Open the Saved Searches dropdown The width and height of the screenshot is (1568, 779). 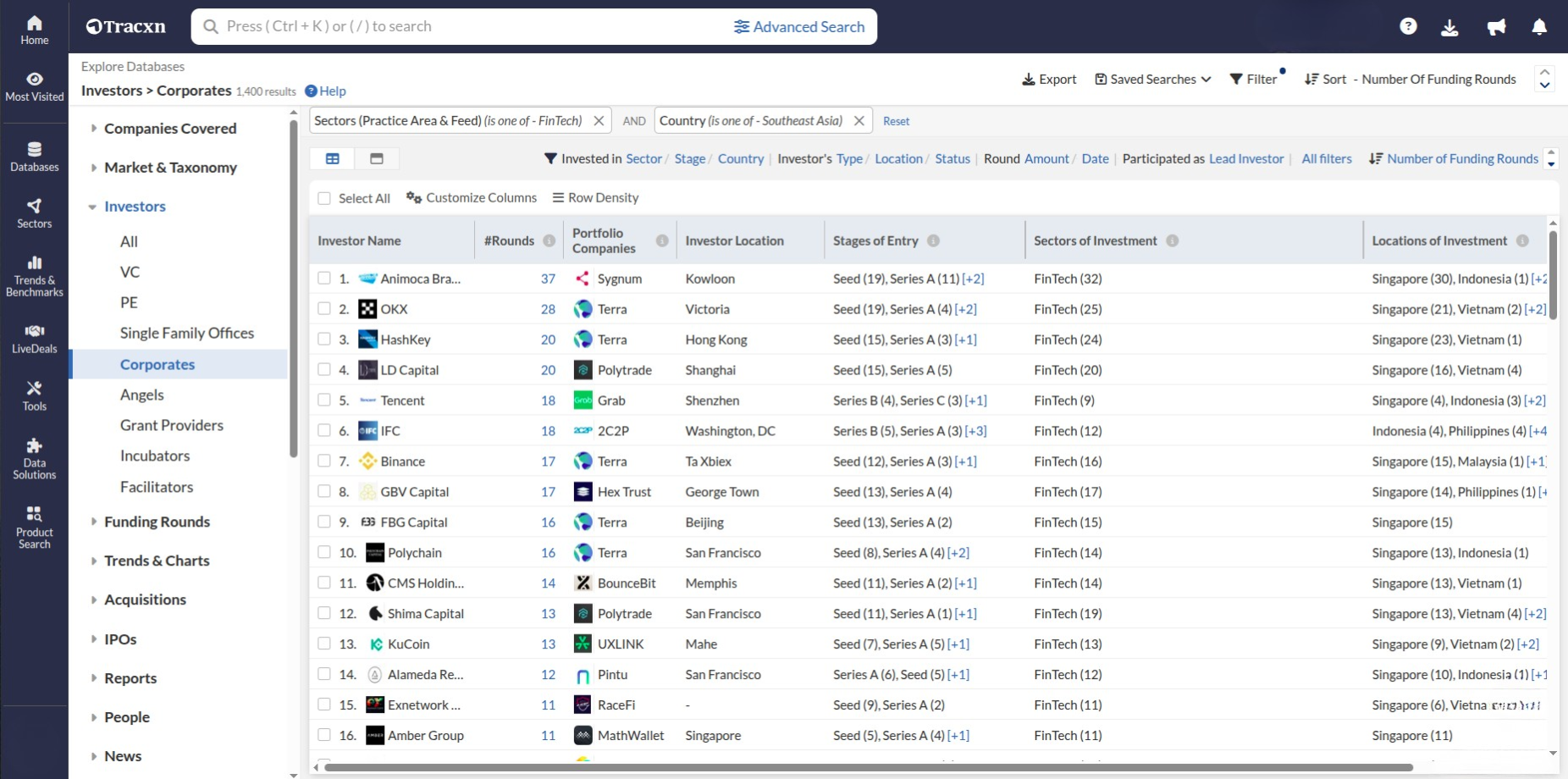click(1151, 79)
